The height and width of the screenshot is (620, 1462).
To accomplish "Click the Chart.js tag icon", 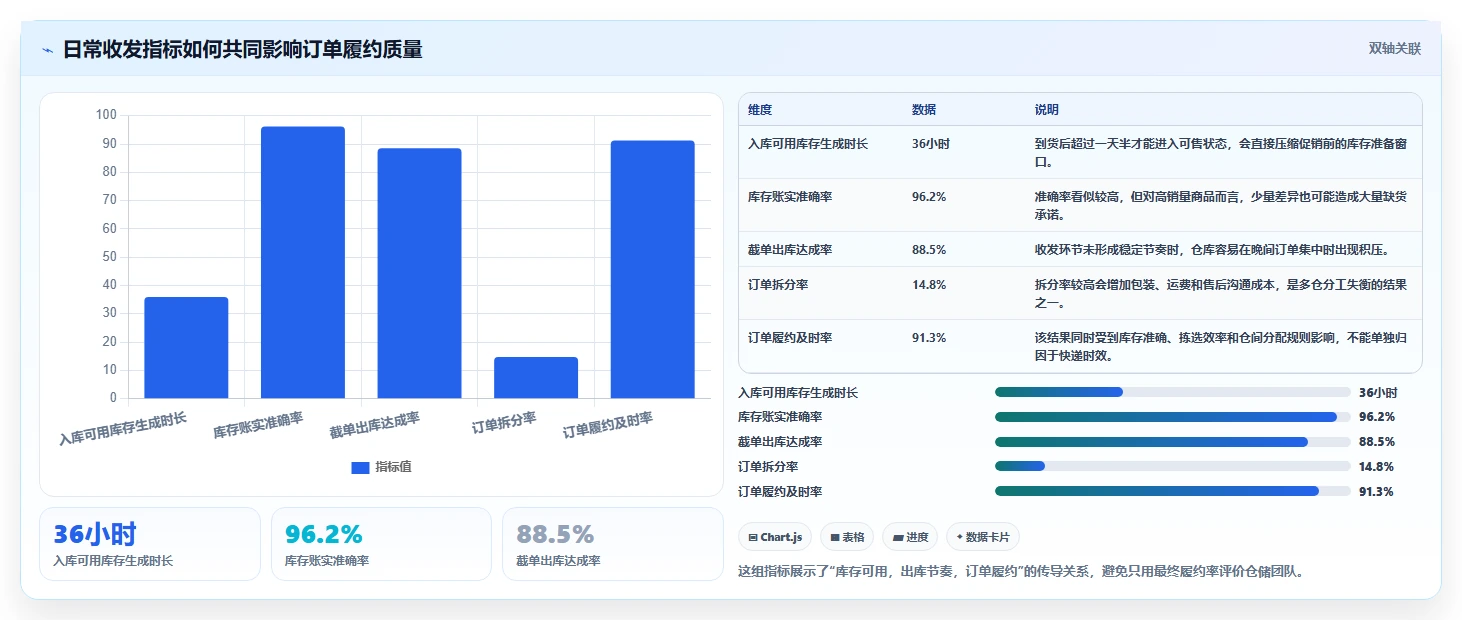I will pyautogui.click(x=752, y=538).
